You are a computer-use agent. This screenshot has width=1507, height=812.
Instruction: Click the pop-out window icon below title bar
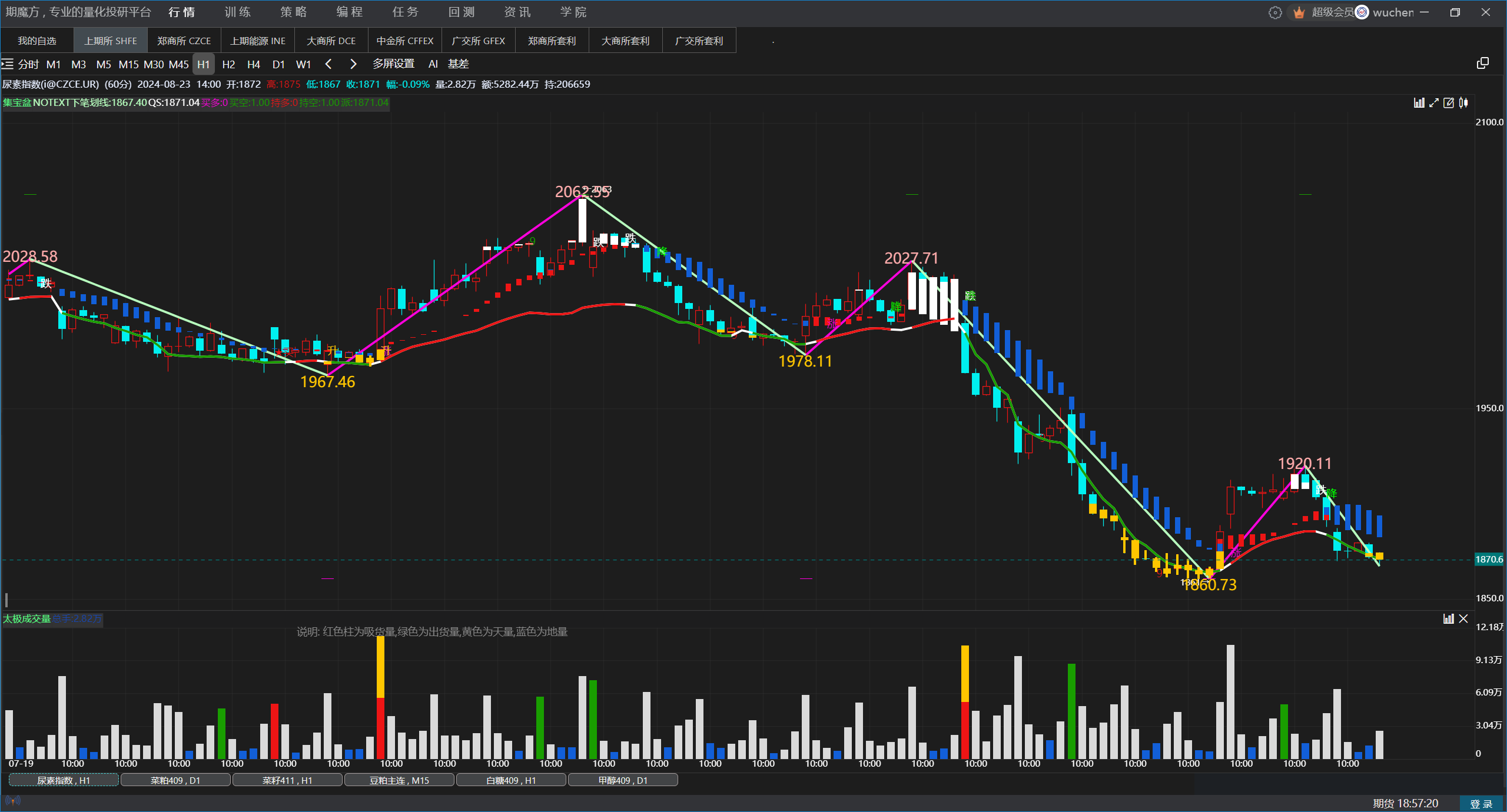coord(1483,64)
